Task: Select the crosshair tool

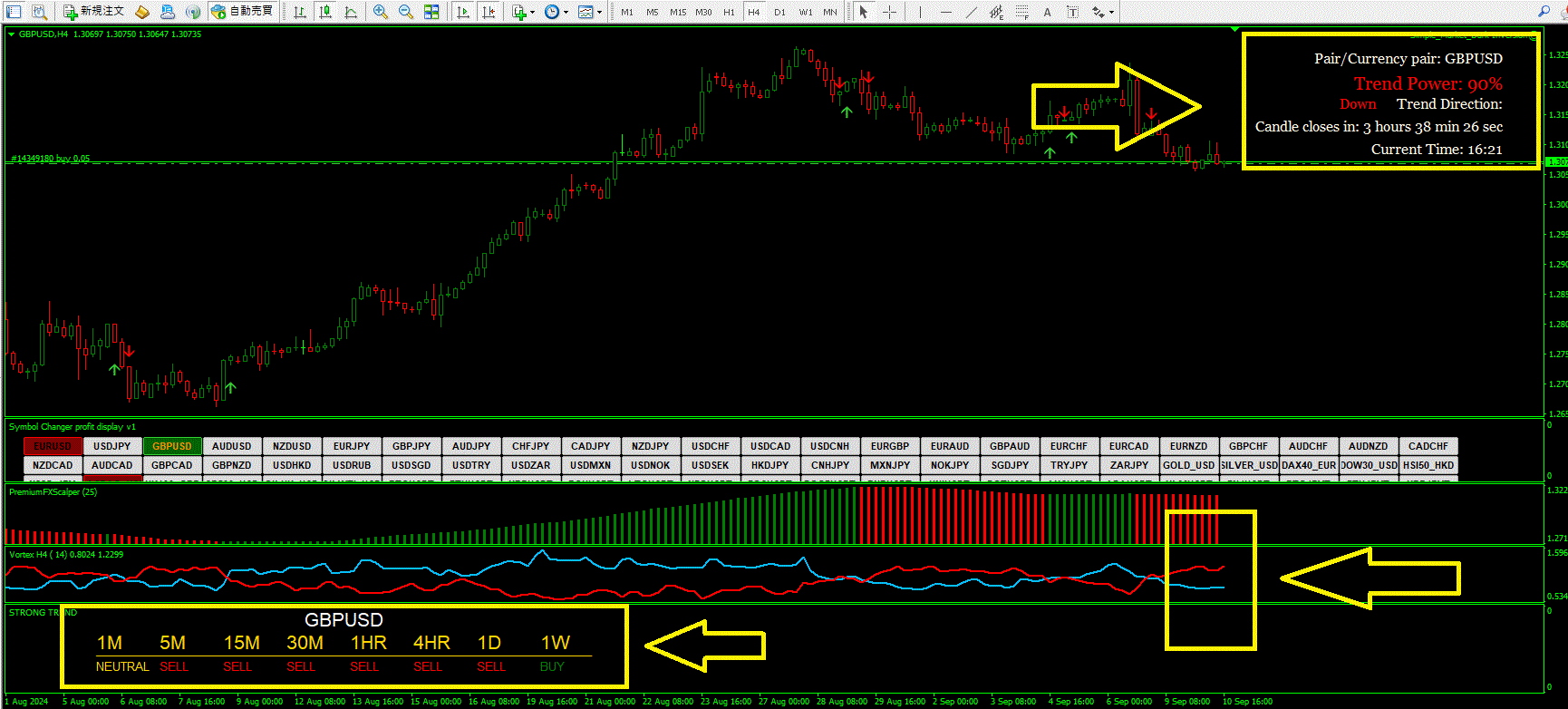Action: pos(890,12)
